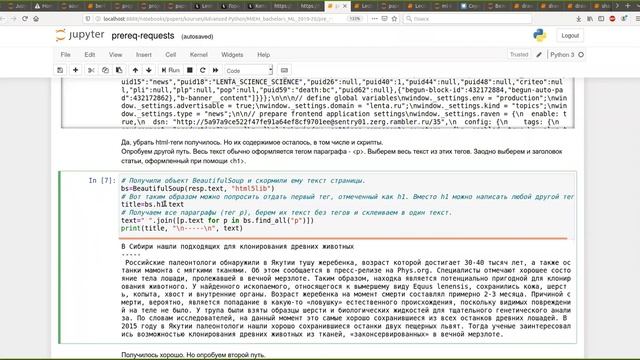Close the active browser tab
640x360 pixels.
click(345, 6)
